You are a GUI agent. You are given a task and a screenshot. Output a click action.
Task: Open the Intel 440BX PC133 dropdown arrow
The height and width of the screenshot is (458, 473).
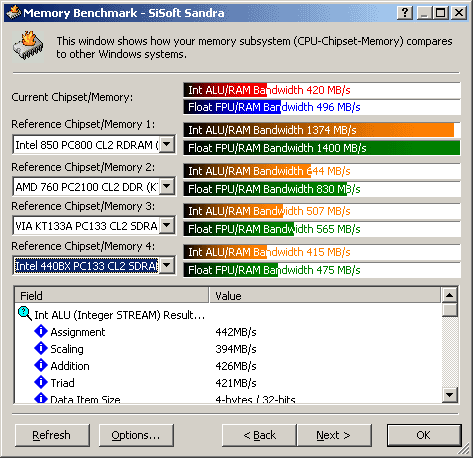point(167,266)
